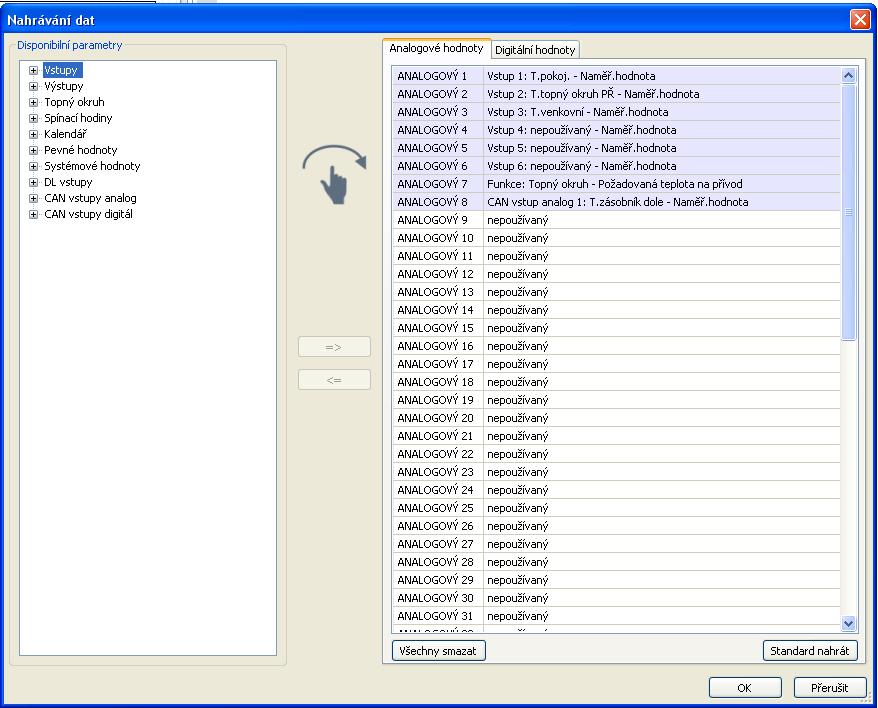Confirm the dialog with OK
The width and height of the screenshot is (878, 708).
click(x=745, y=688)
